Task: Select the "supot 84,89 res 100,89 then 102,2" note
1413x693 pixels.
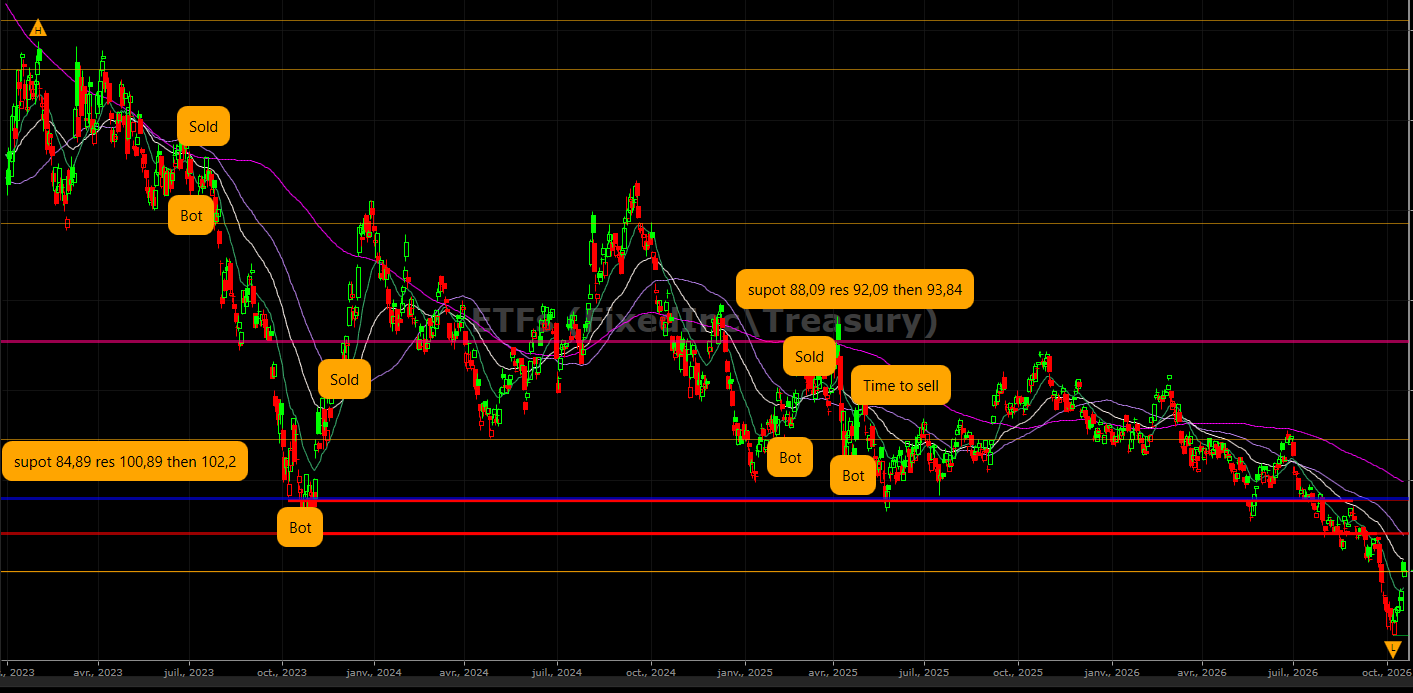Action: tap(124, 462)
